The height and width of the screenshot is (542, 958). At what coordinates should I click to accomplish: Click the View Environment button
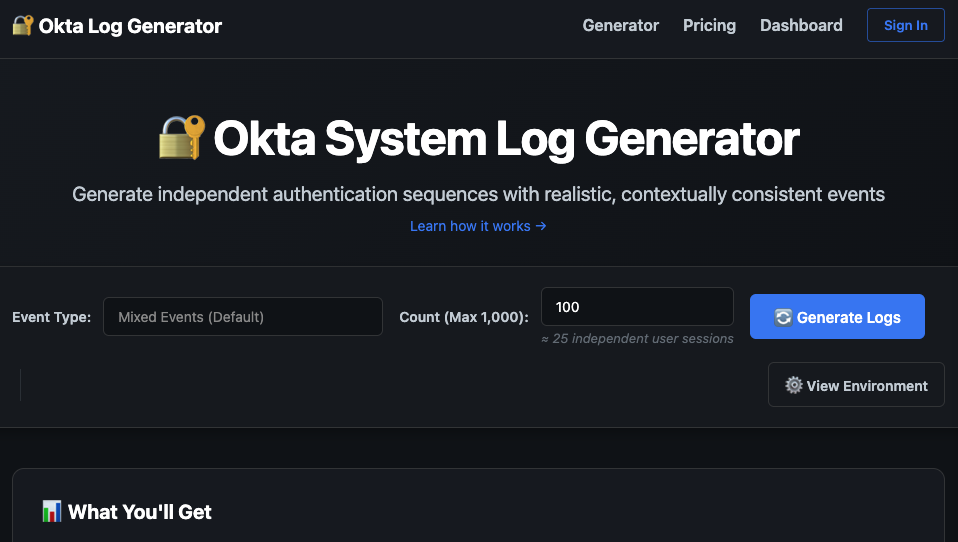856,385
